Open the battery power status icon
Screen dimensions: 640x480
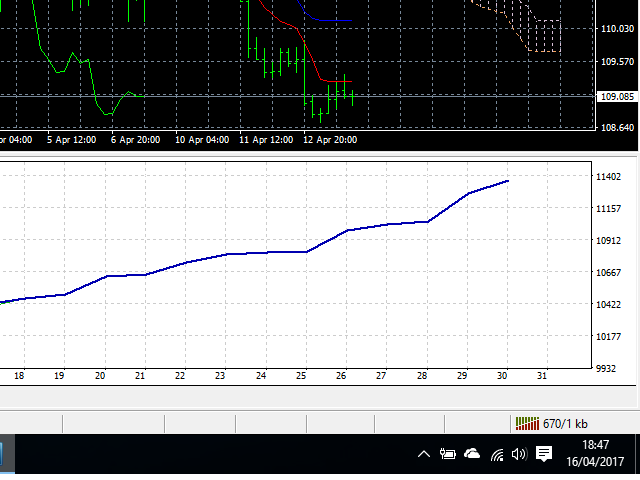point(447,454)
